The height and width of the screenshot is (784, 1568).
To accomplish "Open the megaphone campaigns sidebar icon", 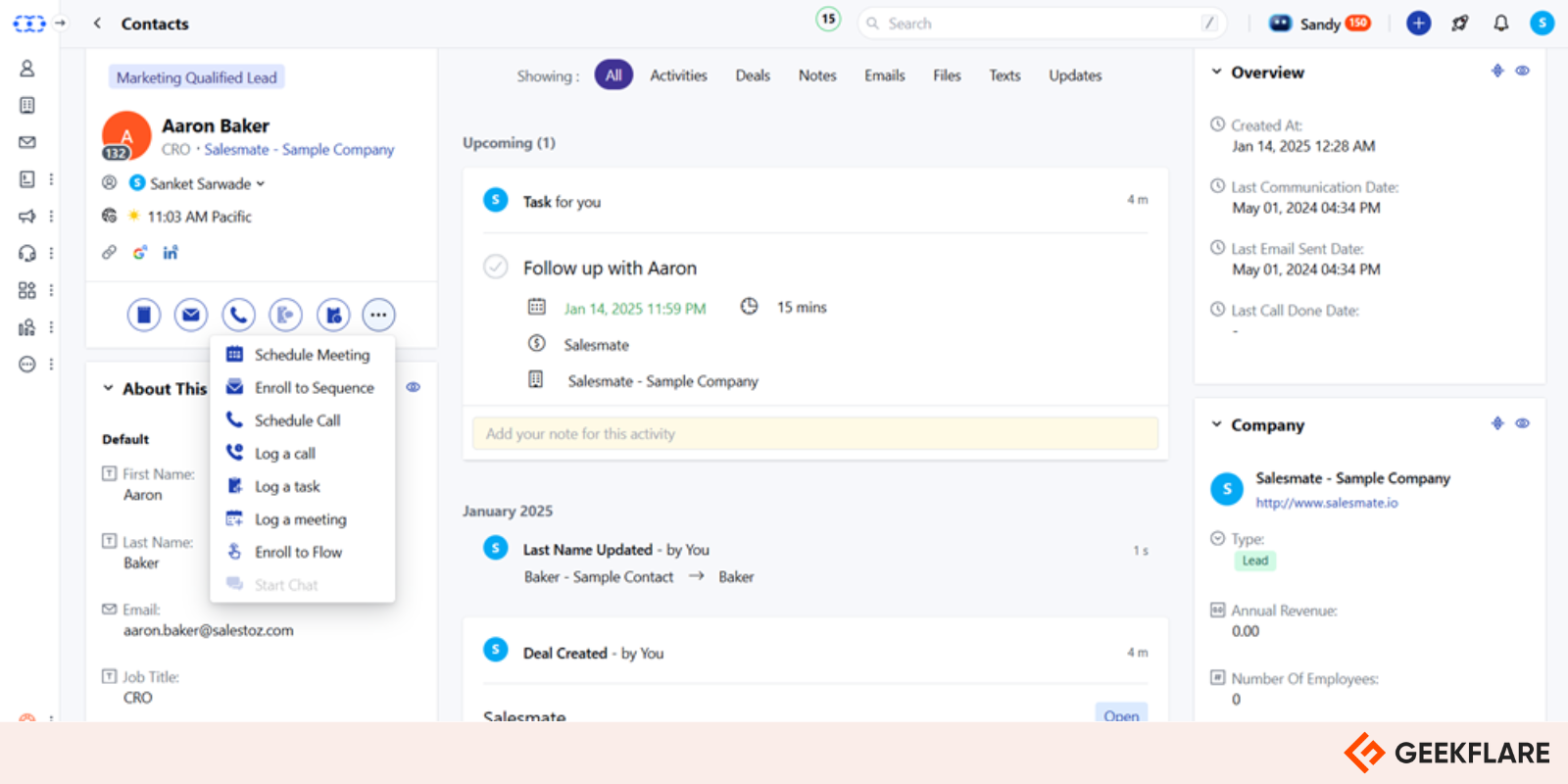I will tap(27, 217).
